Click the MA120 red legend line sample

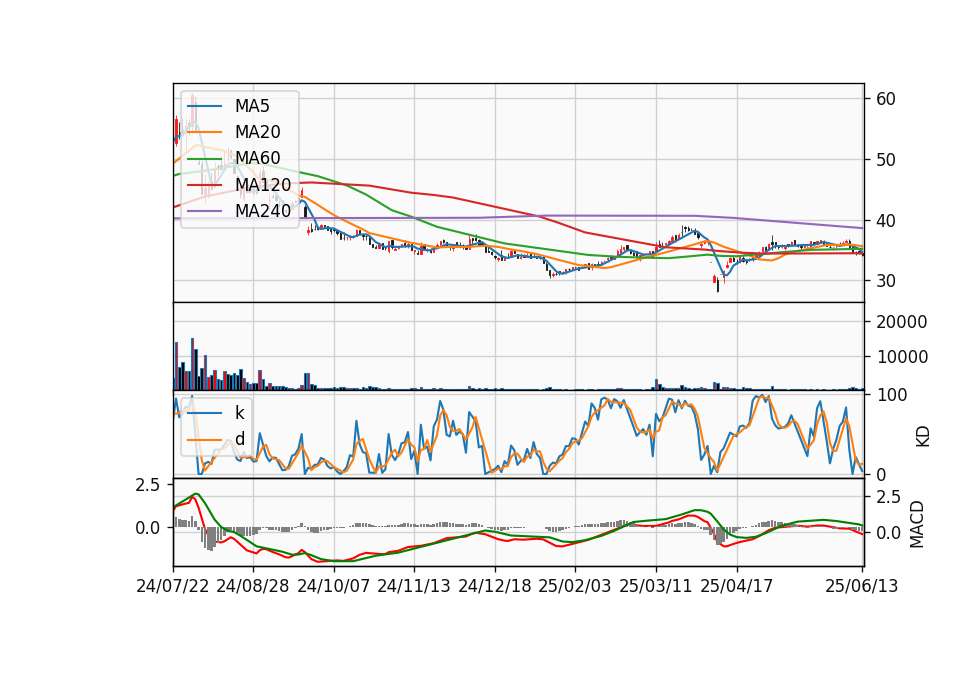click(x=204, y=185)
